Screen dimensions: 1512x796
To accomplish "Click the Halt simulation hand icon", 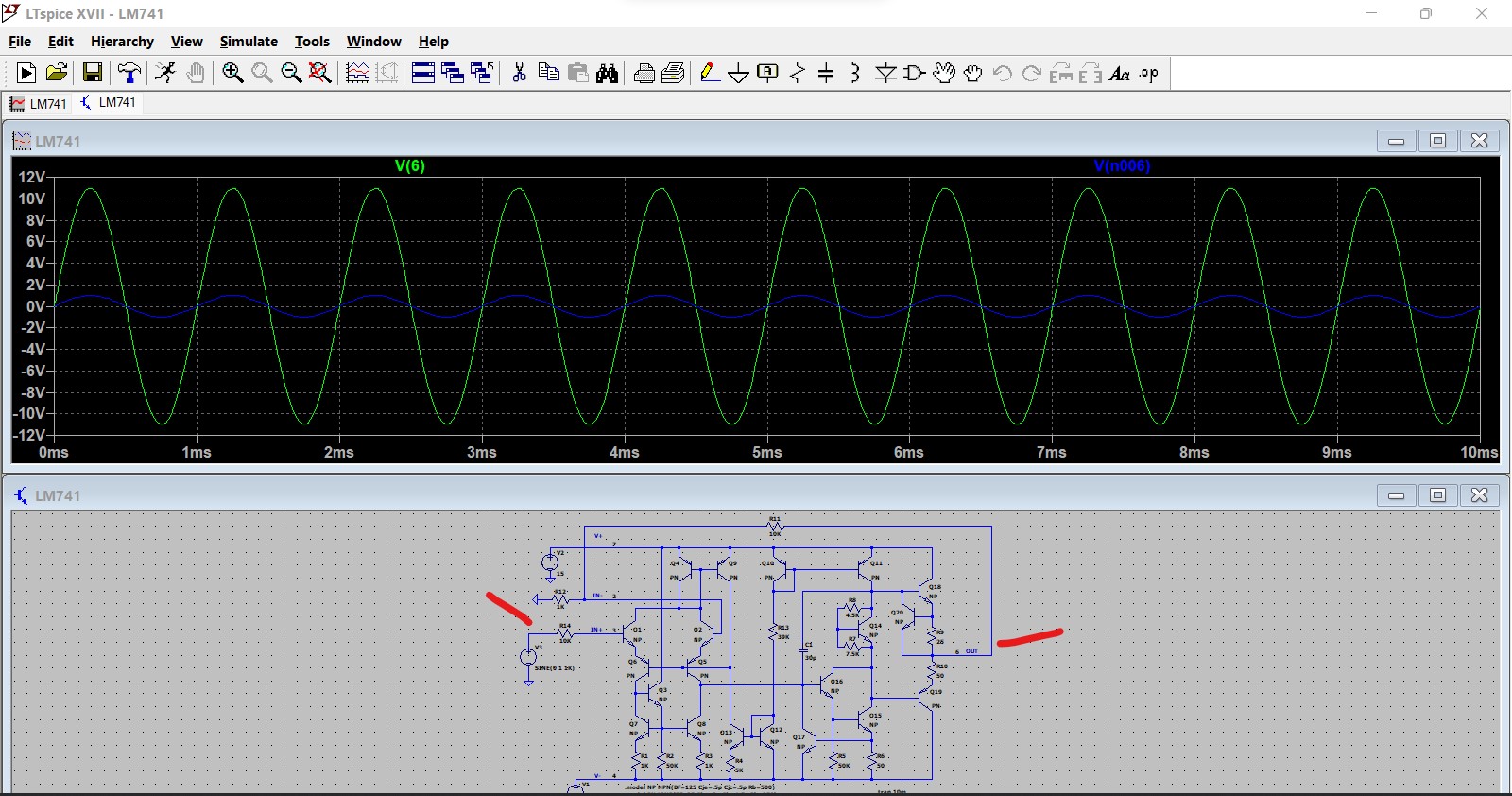I will (196, 73).
